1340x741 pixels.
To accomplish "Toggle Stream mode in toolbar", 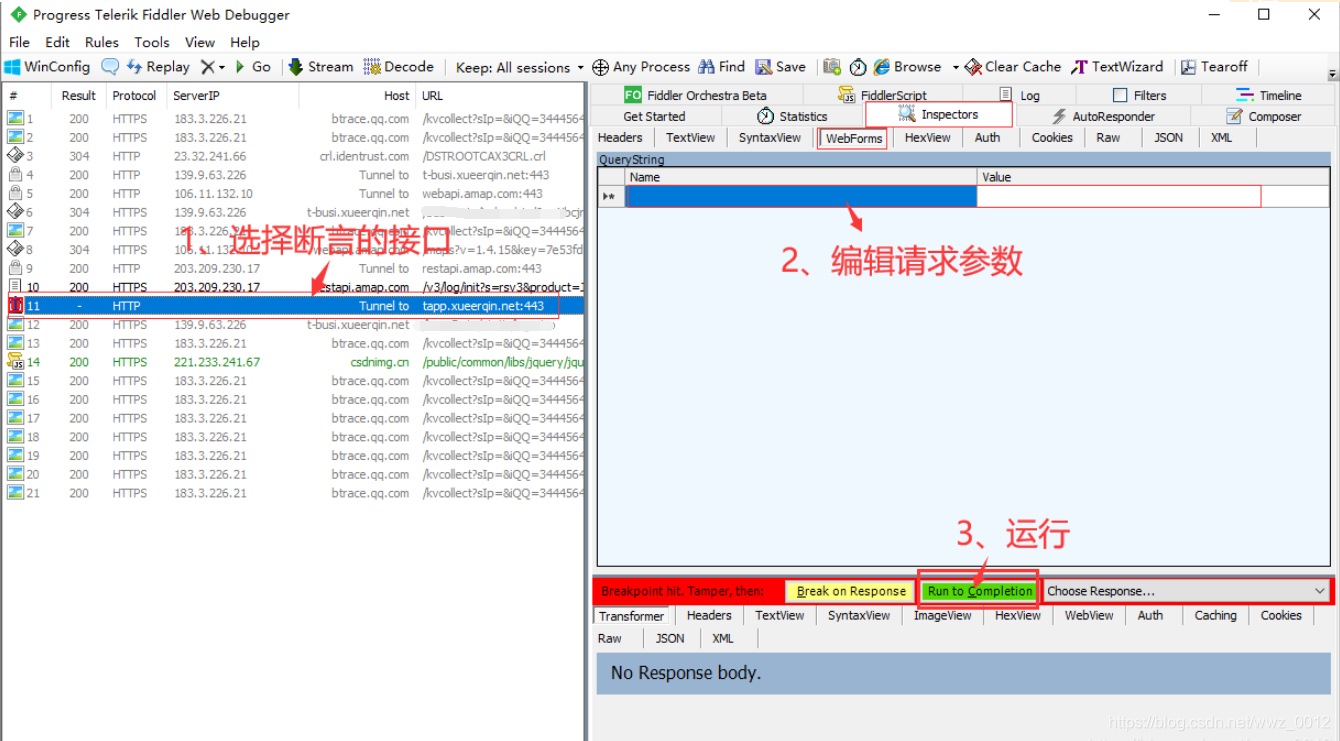I will coord(321,67).
